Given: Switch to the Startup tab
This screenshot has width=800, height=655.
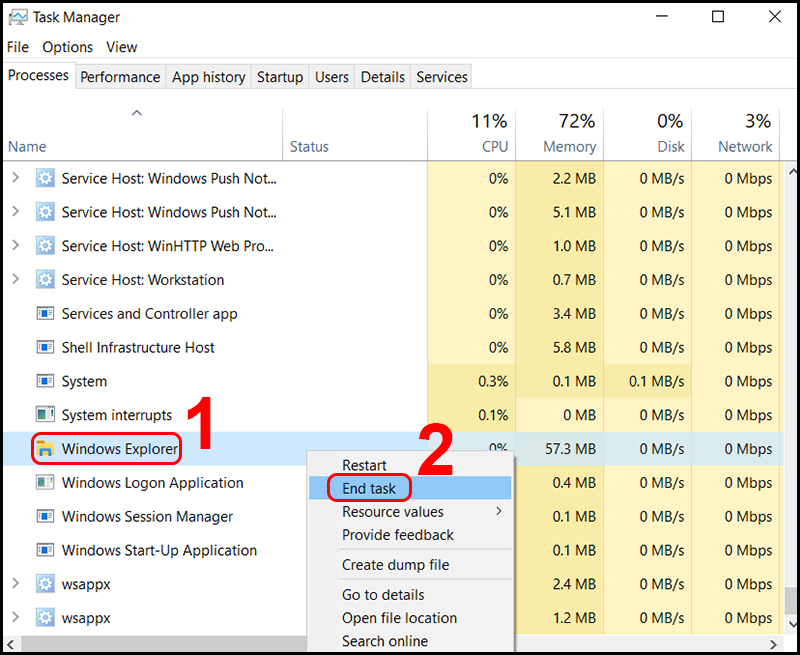Looking at the screenshot, I should pyautogui.click(x=280, y=76).
